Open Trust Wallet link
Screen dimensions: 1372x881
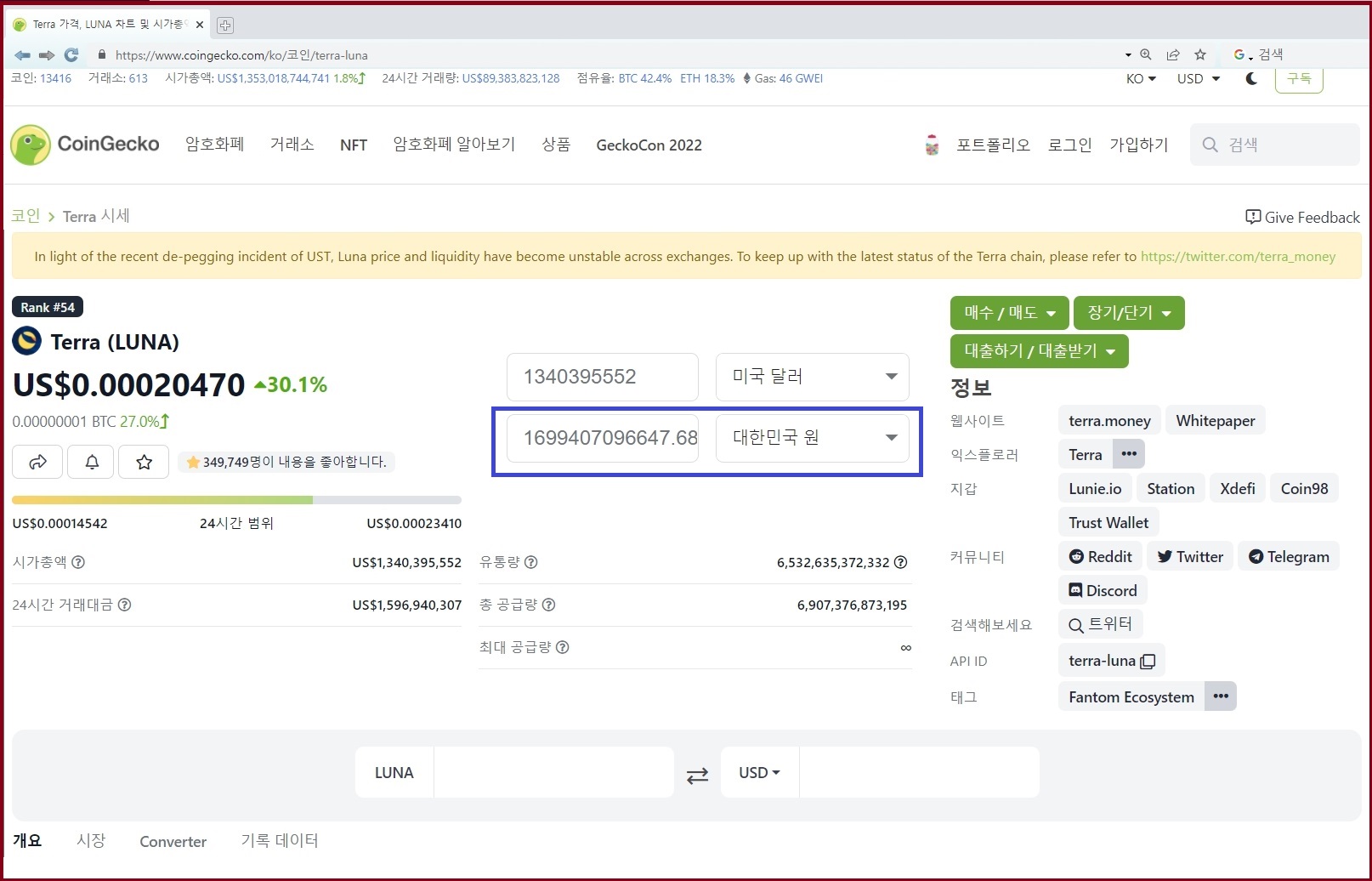[1108, 523]
